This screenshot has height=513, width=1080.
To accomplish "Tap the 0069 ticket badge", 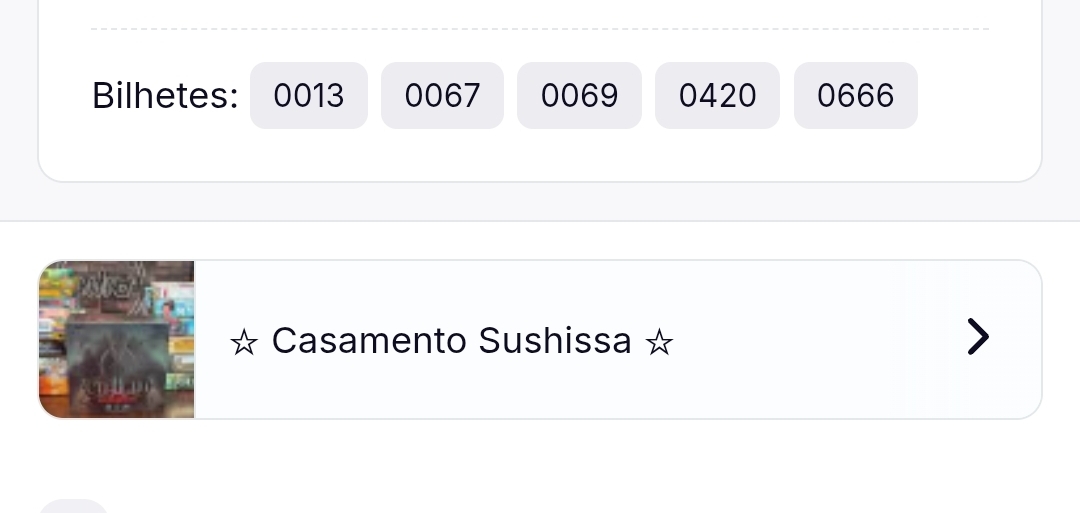I will click(x=579, y=96).
